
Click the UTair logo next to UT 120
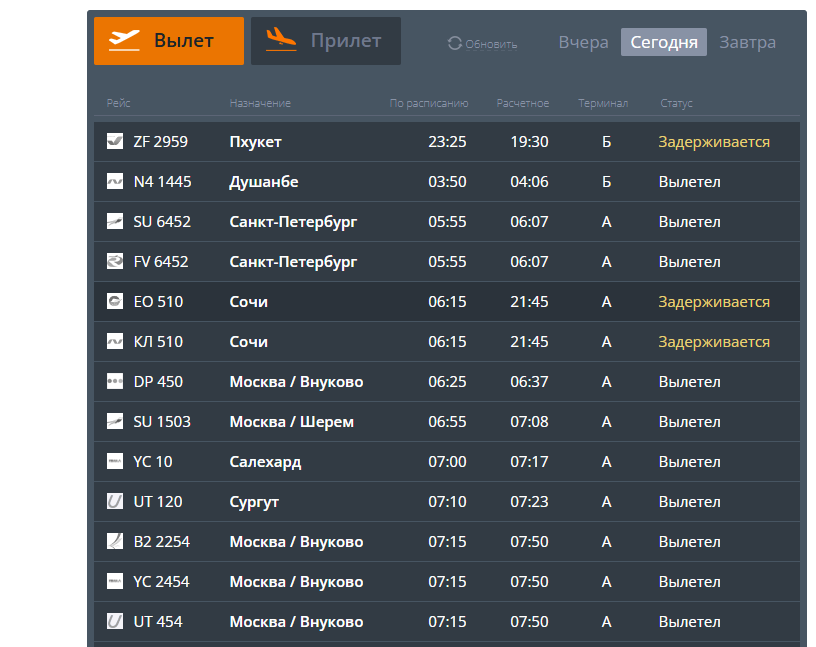115,502
